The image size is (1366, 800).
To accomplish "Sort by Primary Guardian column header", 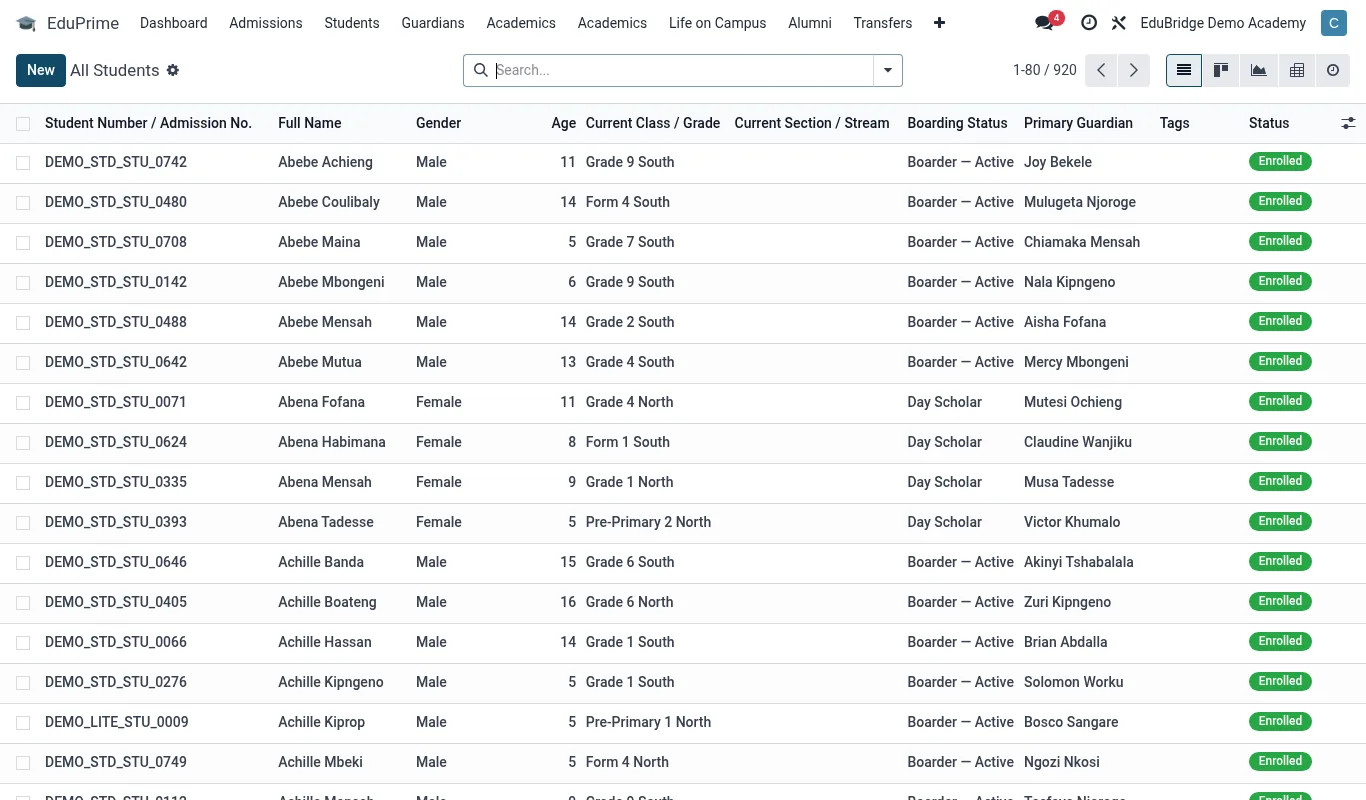I will (x=1078, y=123).
